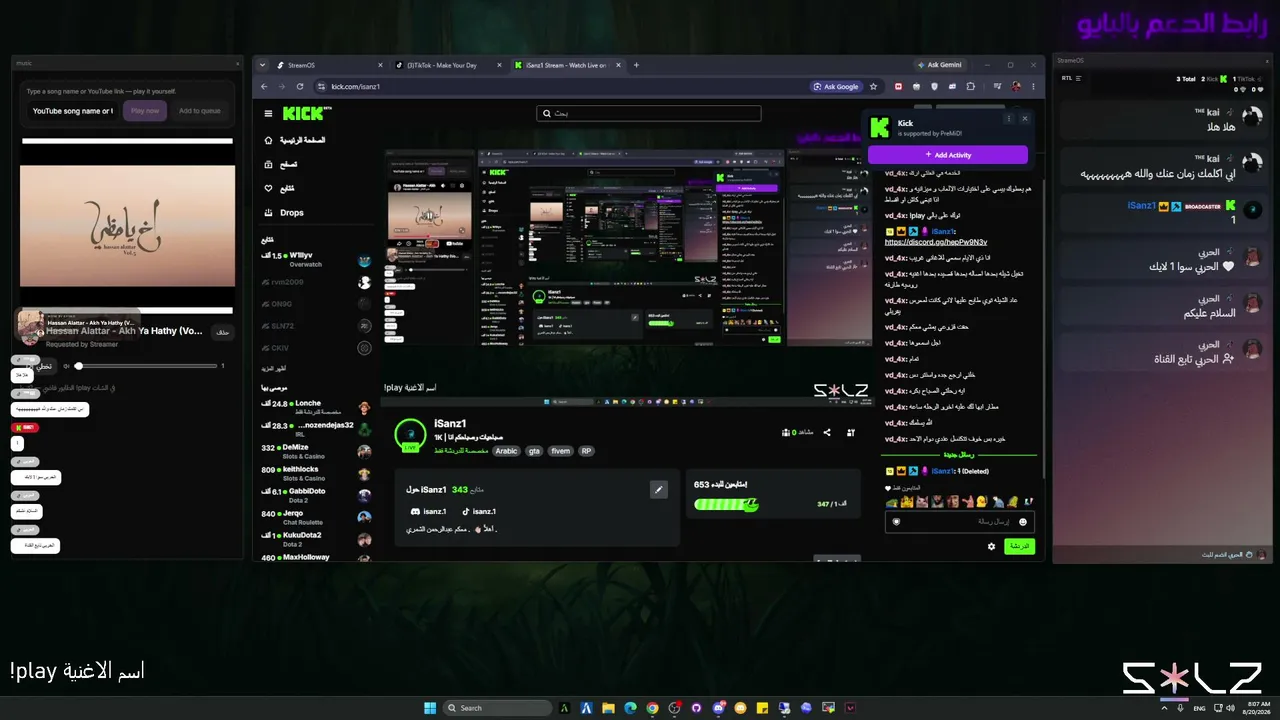
Task: Open Jerqo channel in sidebar
Action: (x=316, y=517)
